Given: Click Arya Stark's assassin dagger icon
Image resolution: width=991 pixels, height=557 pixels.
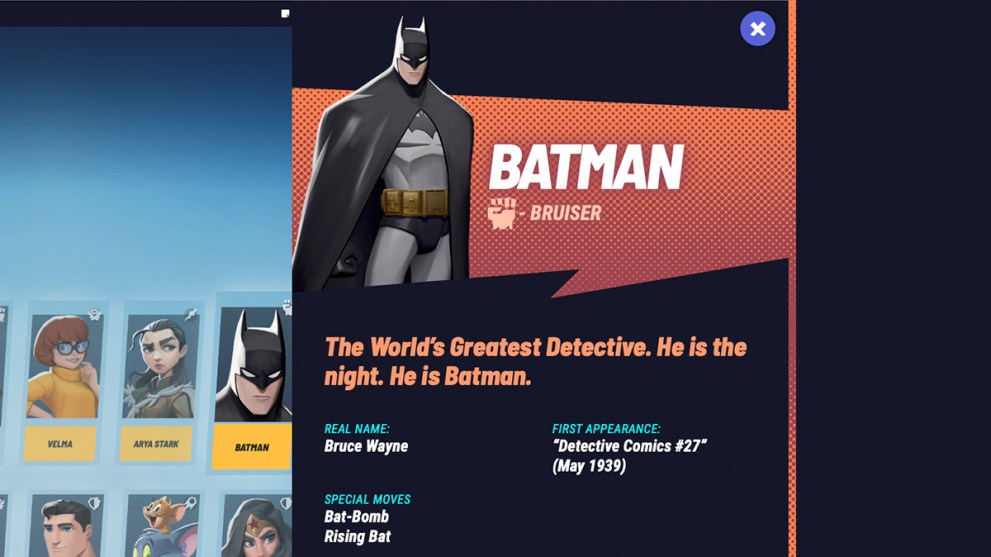Looking at the screenshot, I should point(191,314).
